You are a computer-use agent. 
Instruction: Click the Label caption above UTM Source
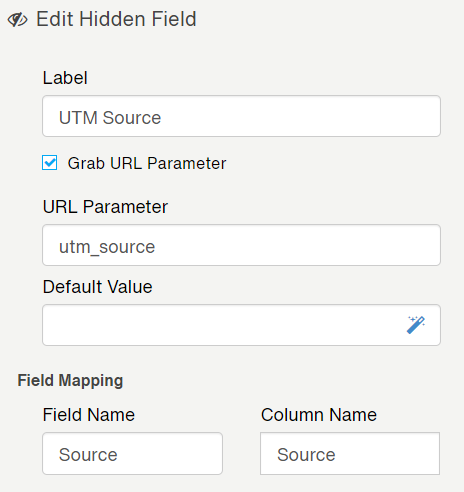pyautogui.click(x=65, y=78)
